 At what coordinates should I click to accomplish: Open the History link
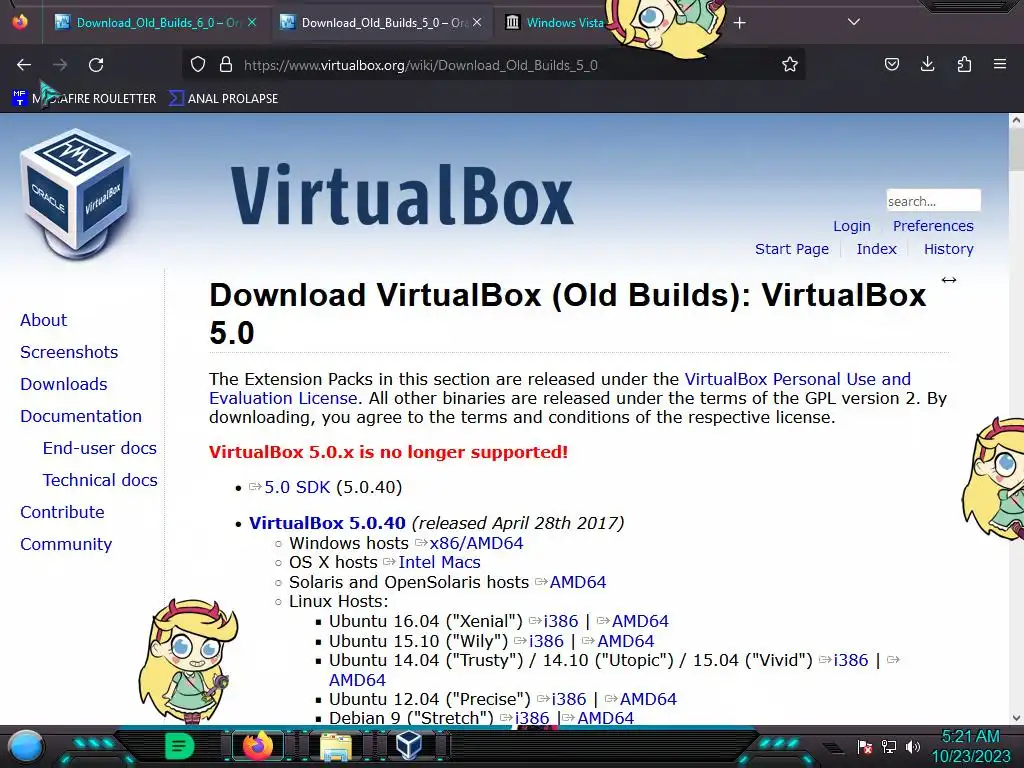coord(948,249)
